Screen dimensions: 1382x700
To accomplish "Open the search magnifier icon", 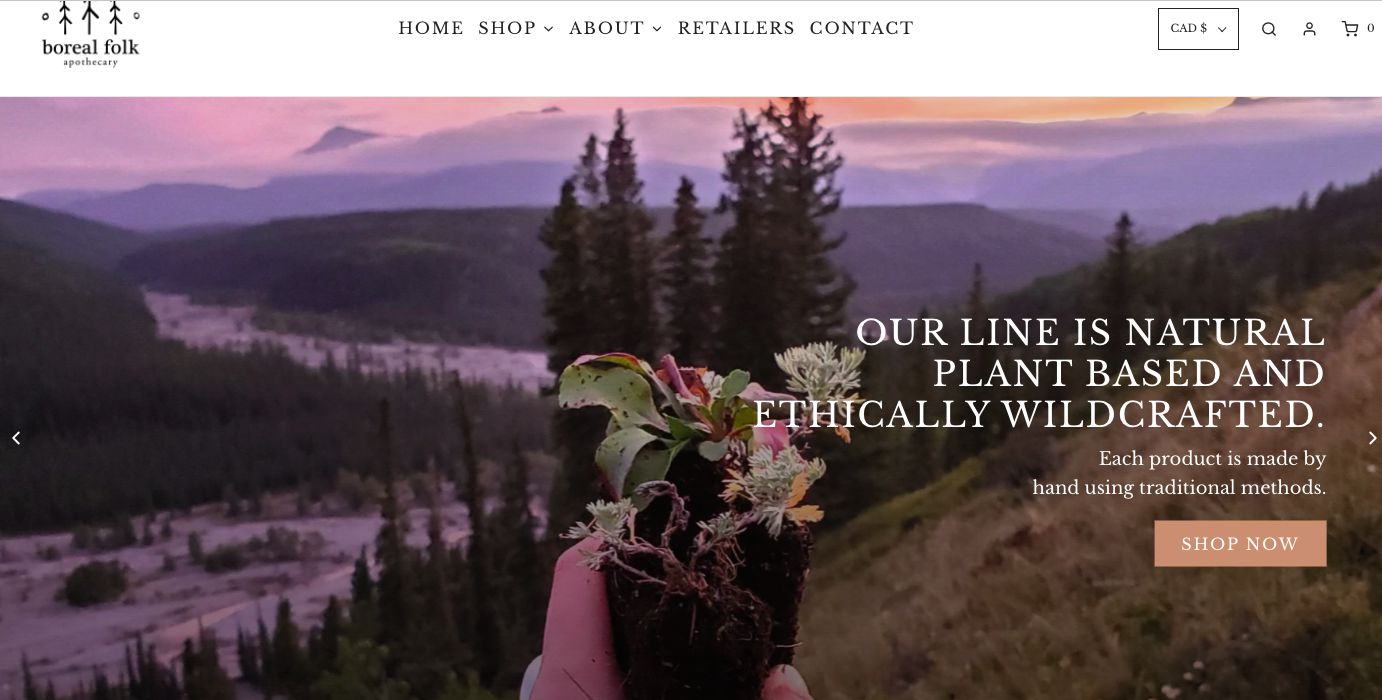I will point(1269,29).
